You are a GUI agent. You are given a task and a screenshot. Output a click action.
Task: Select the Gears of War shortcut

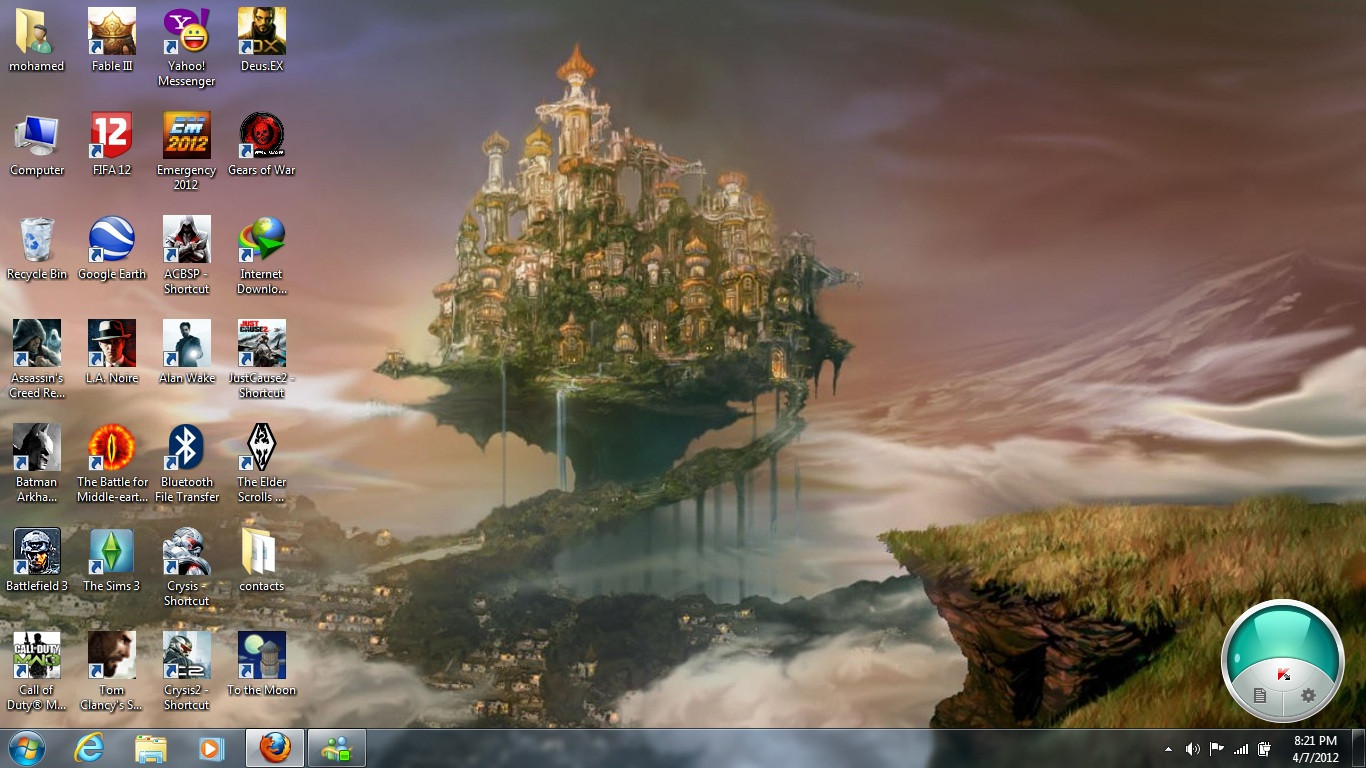click(262, 144)
